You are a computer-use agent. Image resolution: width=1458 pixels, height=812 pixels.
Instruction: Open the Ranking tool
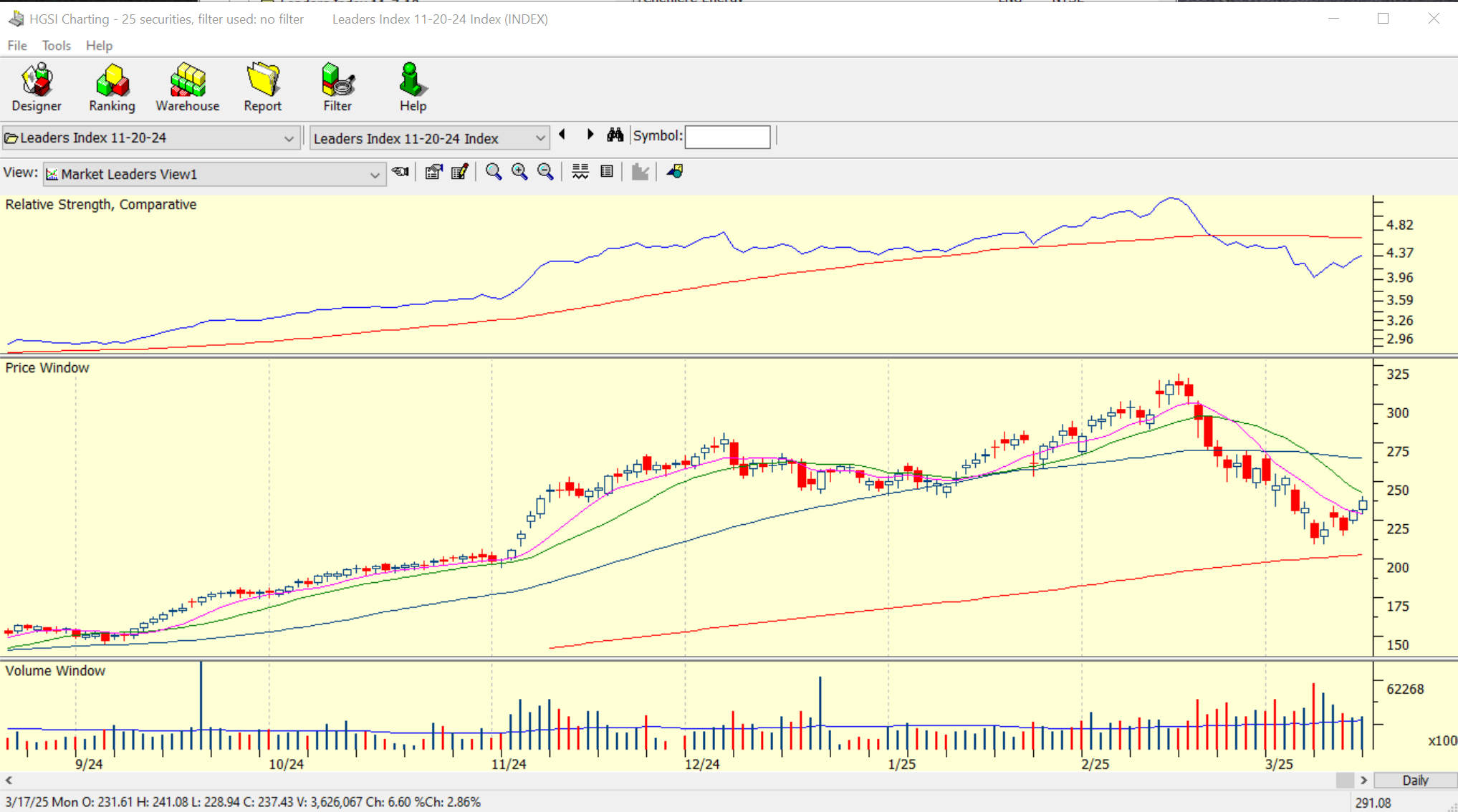point(112,87)
